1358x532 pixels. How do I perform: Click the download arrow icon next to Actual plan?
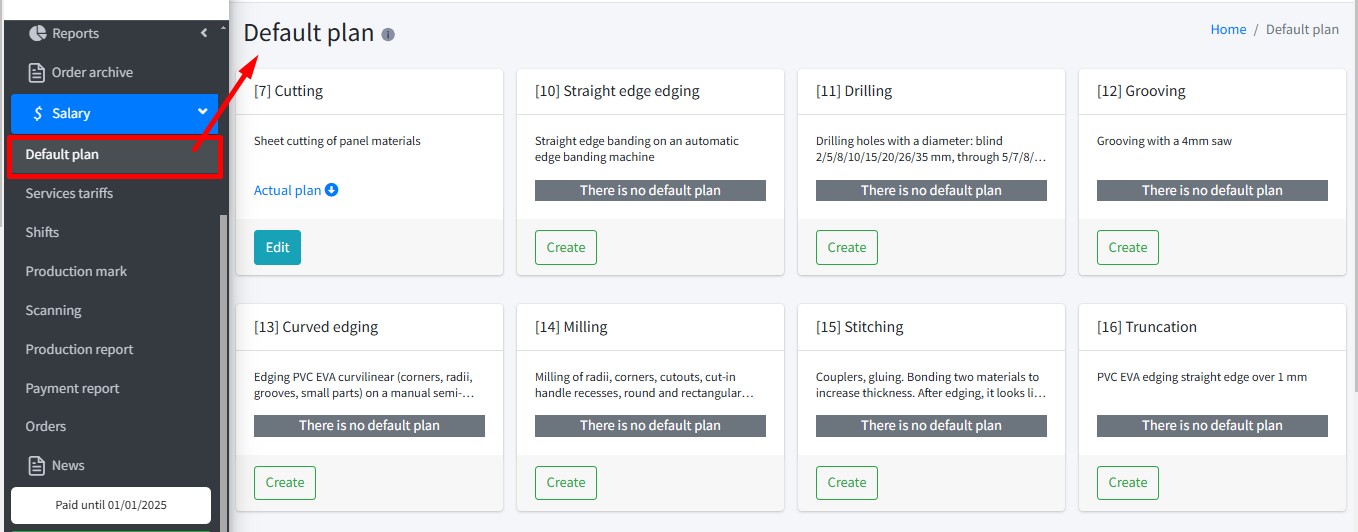332,190
